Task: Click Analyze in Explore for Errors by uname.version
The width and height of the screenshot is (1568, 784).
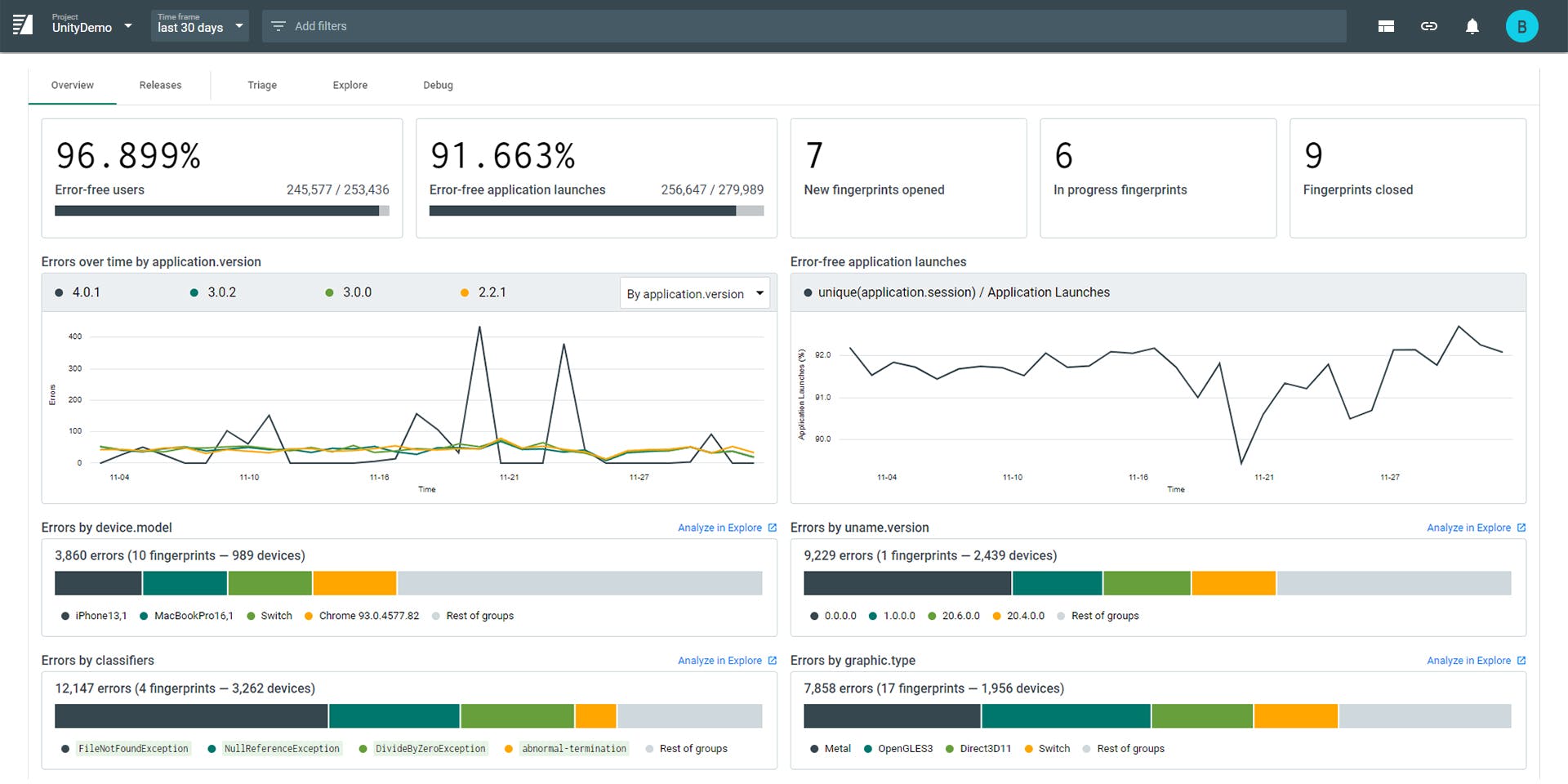Action: point(1468,528)
